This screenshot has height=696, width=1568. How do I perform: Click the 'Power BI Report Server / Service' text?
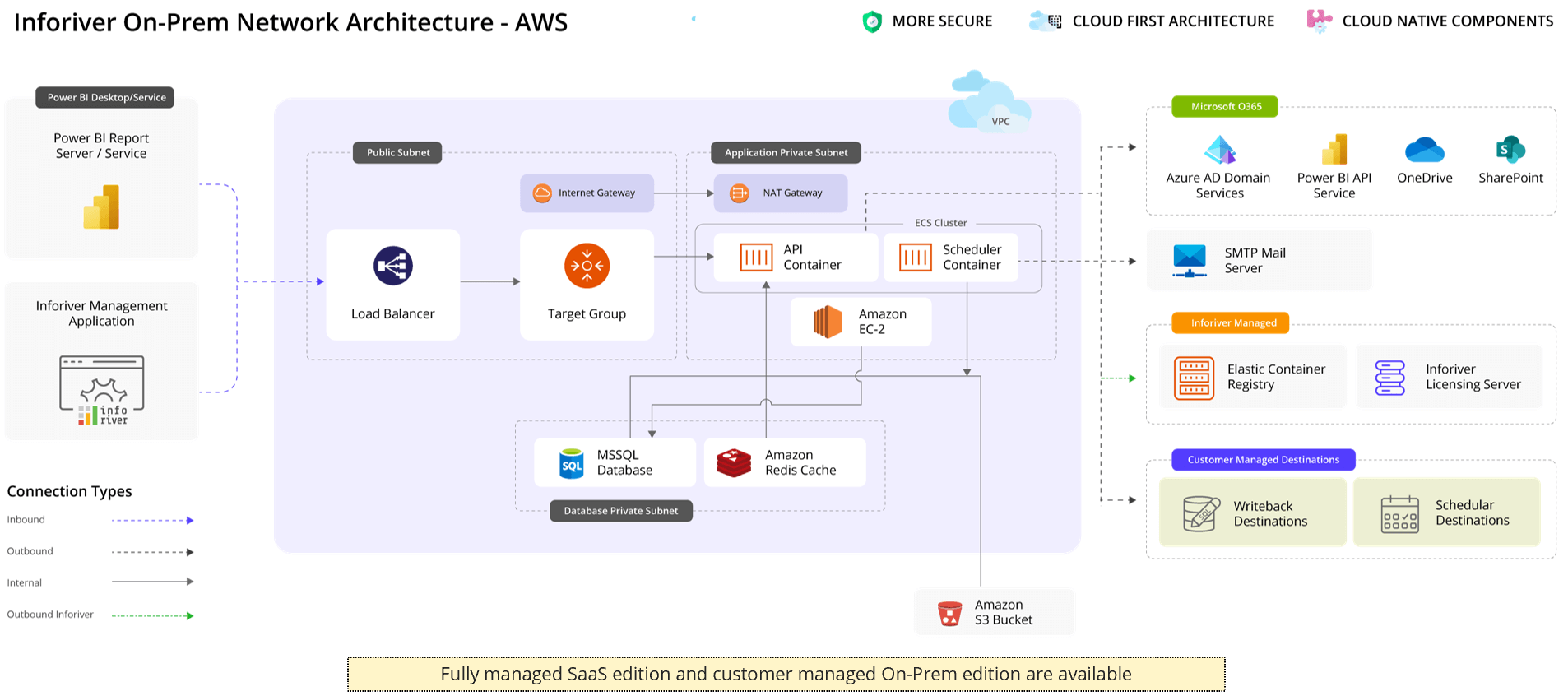pos(101,146)
